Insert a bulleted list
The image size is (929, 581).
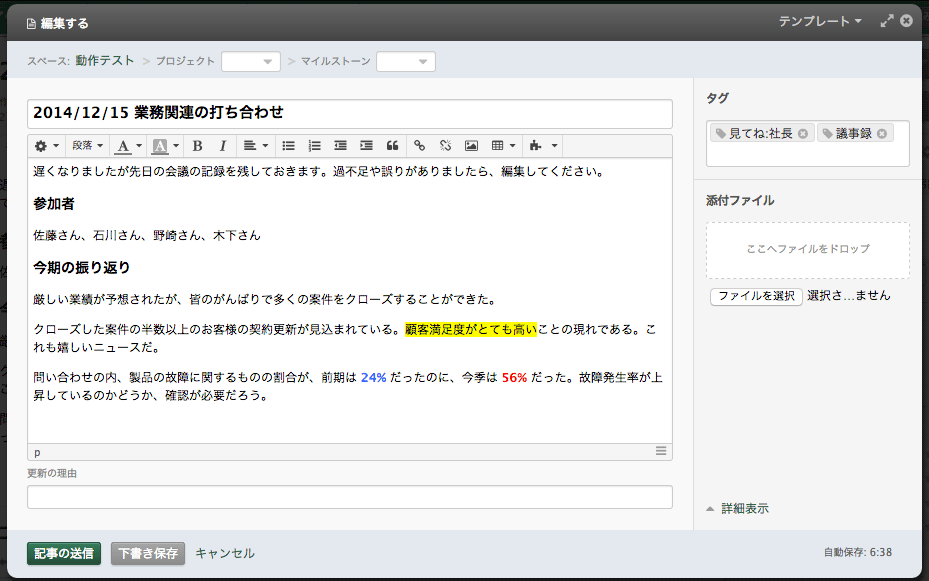point(289,146)
